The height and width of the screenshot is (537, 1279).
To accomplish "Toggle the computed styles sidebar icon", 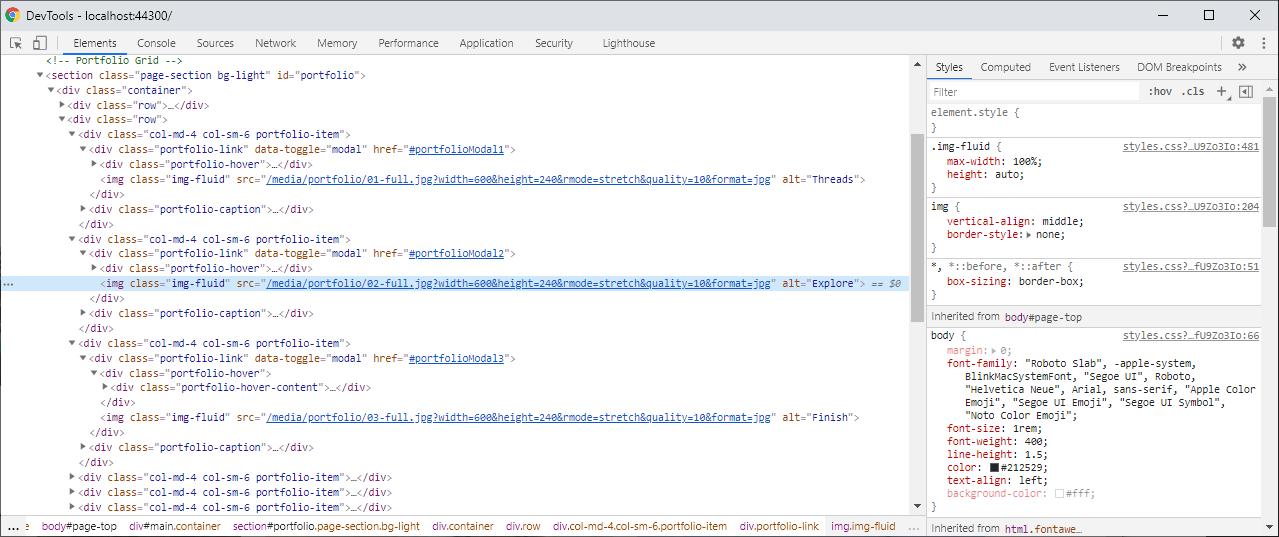I will pos(1245,91).
